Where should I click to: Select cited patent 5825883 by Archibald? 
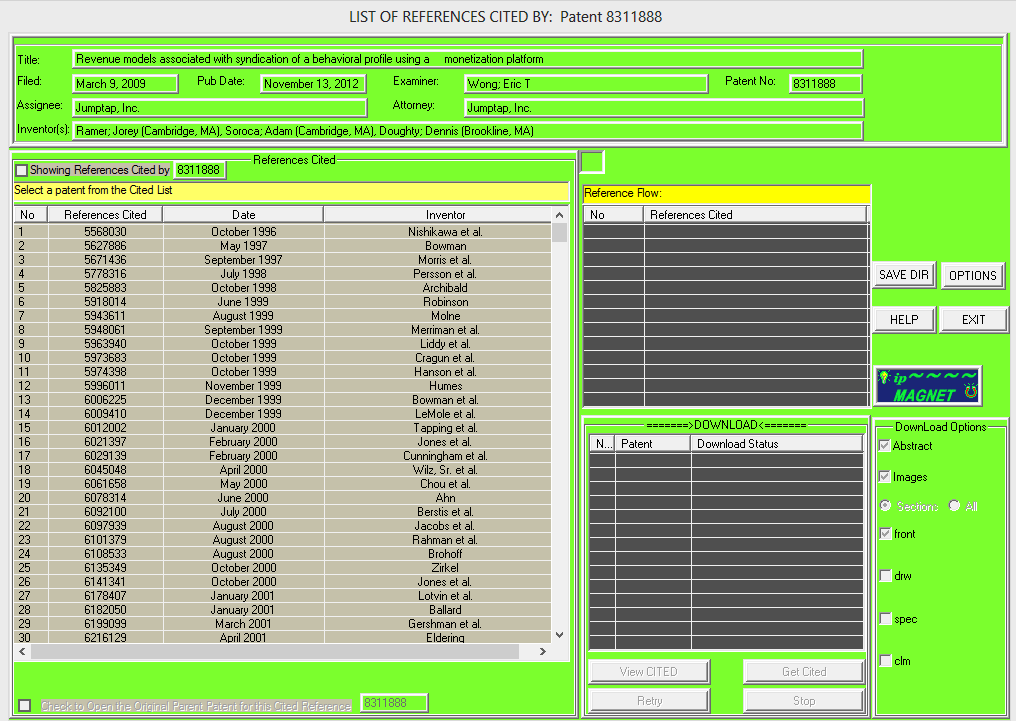pyautogui.click(x=283, y=288)
